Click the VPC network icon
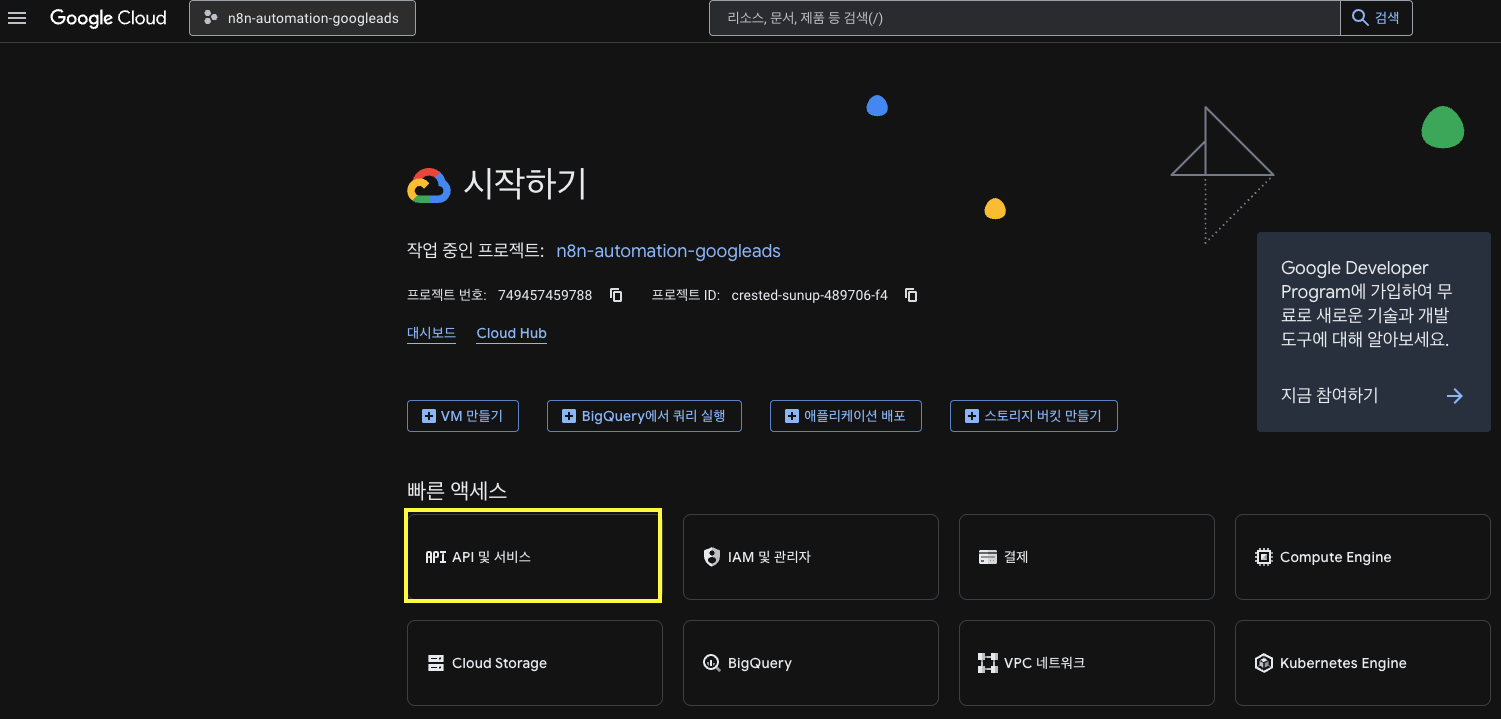 (x=988, y=663)
